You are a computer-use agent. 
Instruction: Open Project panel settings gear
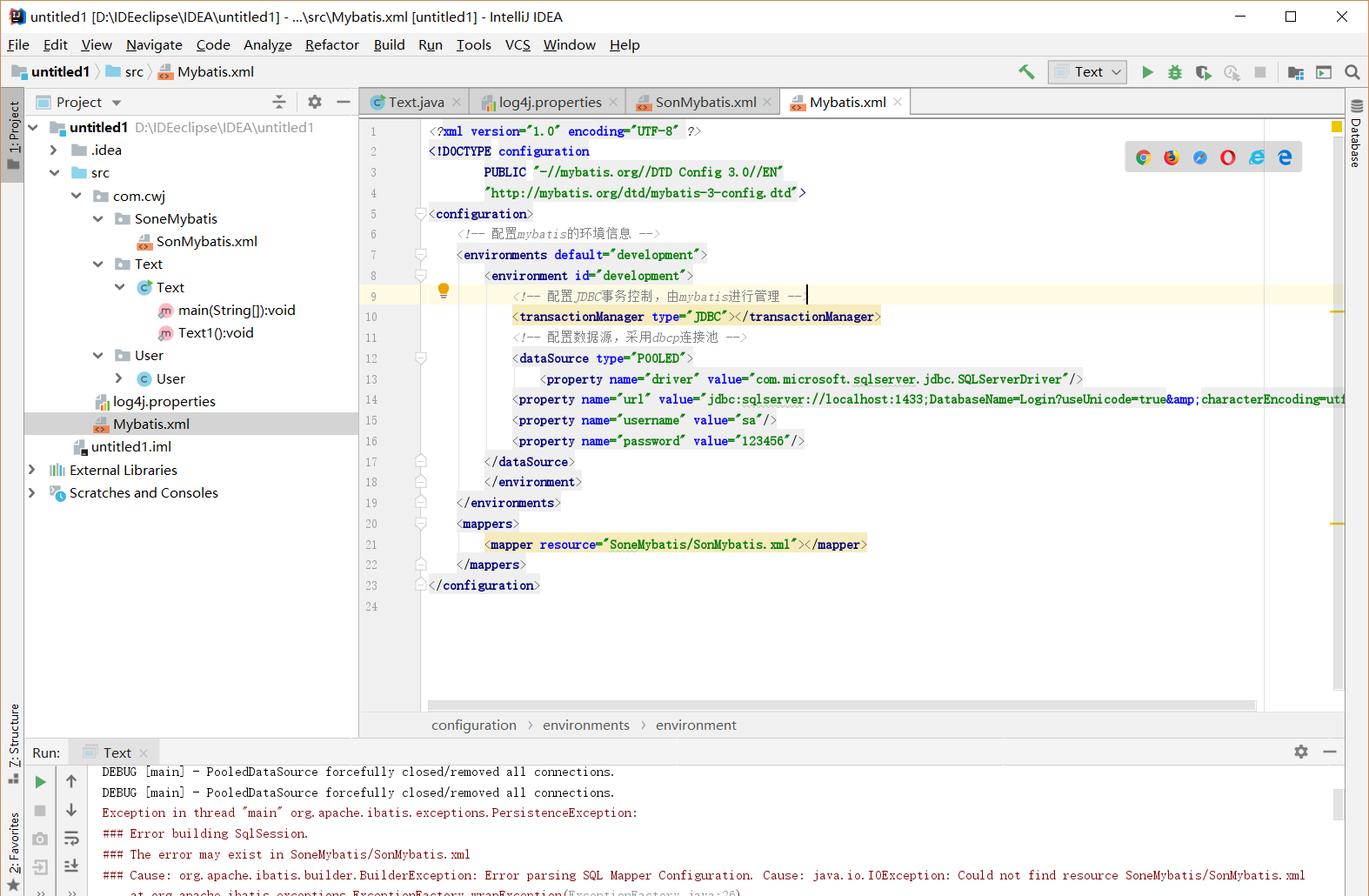pyautogui.click(x=315, y=102)
